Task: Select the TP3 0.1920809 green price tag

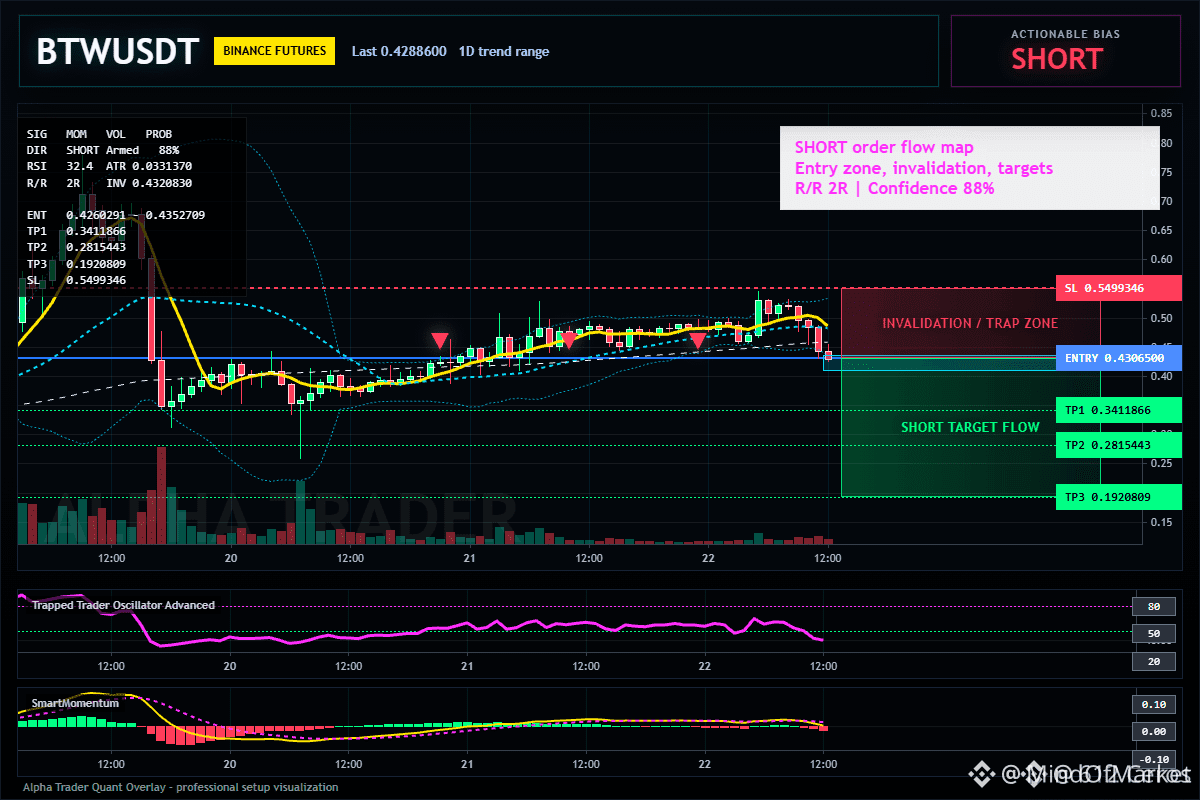Action: tap(1119, 497)
